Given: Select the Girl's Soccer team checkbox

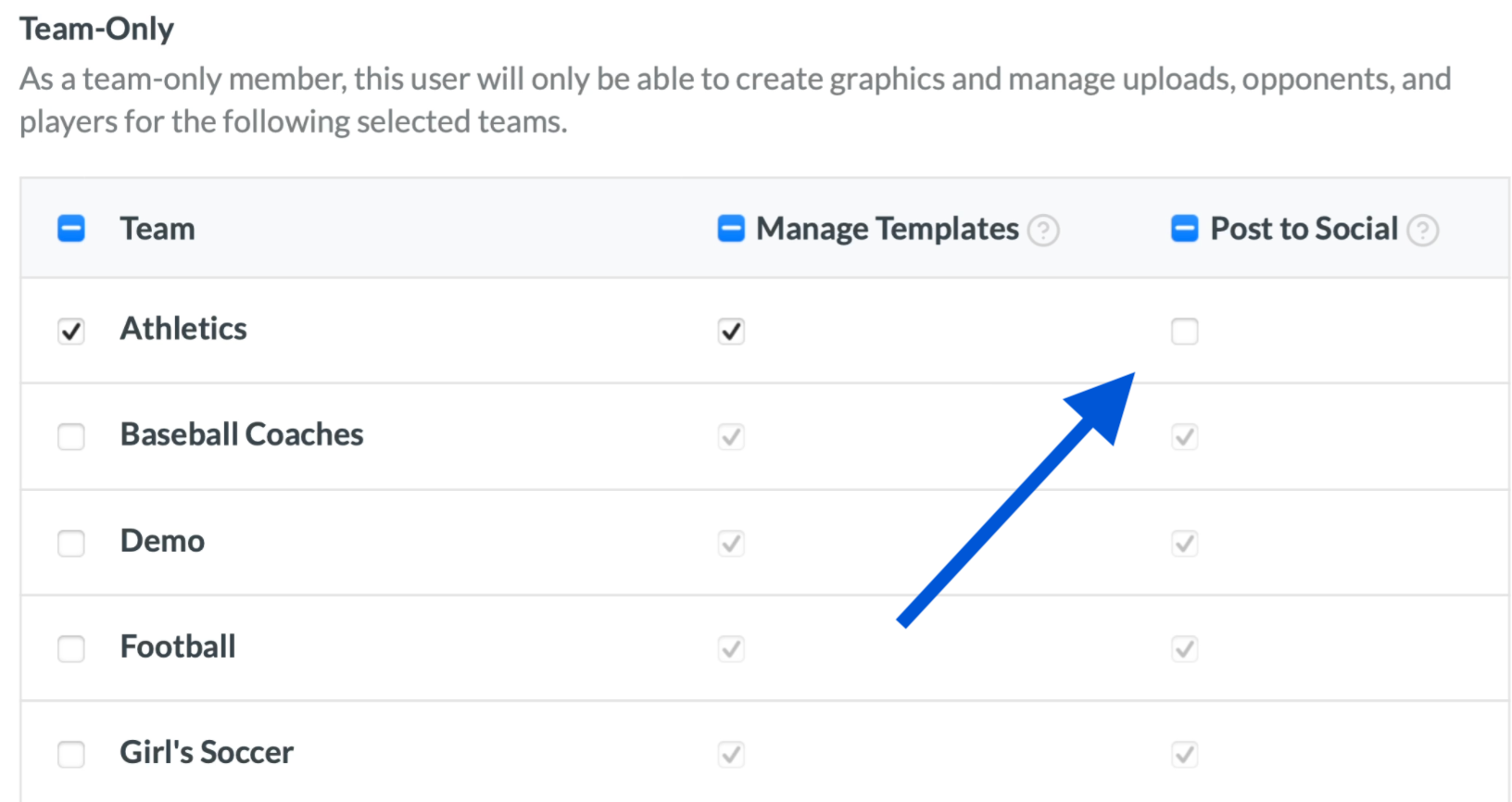Looking at the screenshot, I should click(71, 754).
